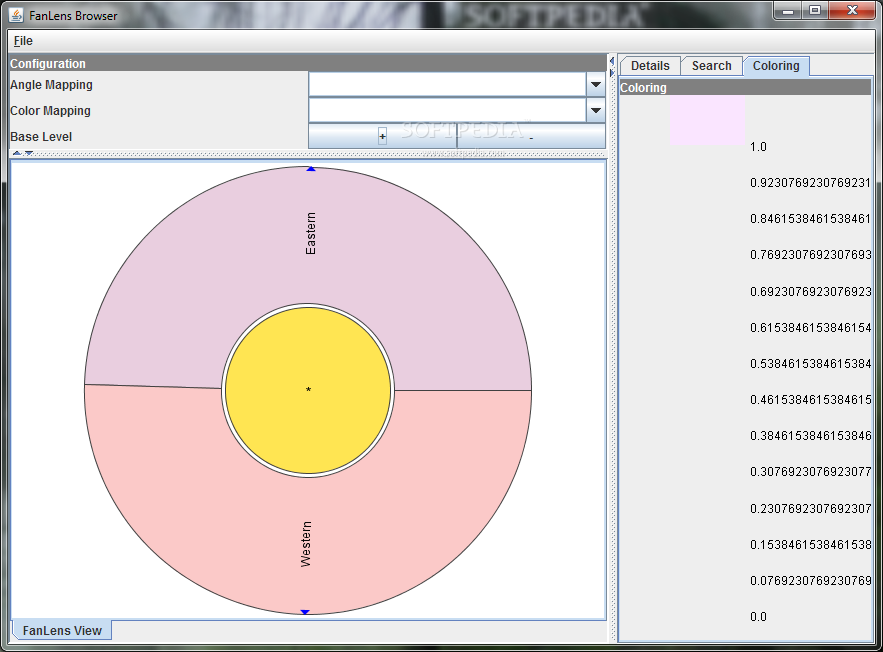Open the Angle Mapping dropdown arrow

coord(595,85)
